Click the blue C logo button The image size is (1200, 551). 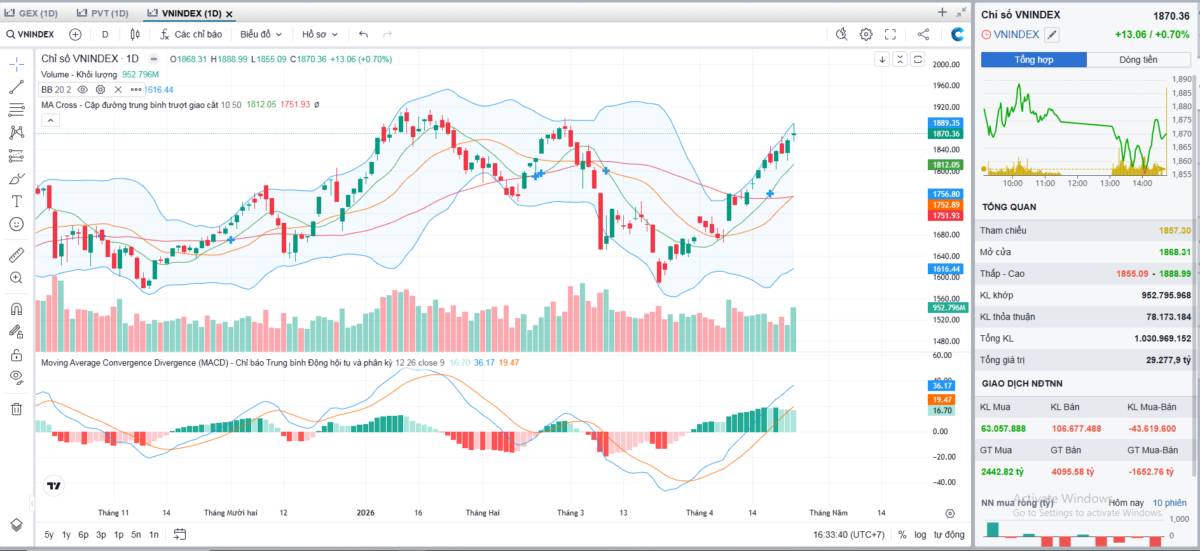pyautogui.click(x=957, y=34)
